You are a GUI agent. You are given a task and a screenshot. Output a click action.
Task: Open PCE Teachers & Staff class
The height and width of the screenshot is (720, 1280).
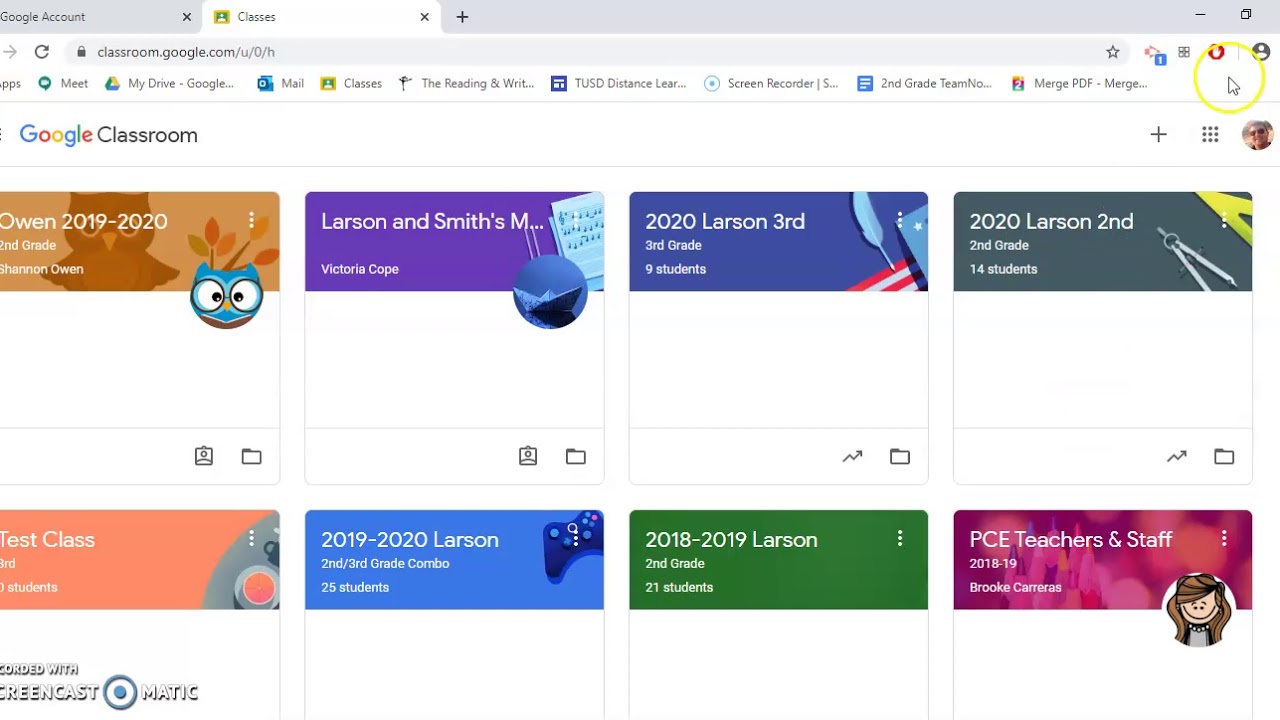click(x=1070, y=539)
